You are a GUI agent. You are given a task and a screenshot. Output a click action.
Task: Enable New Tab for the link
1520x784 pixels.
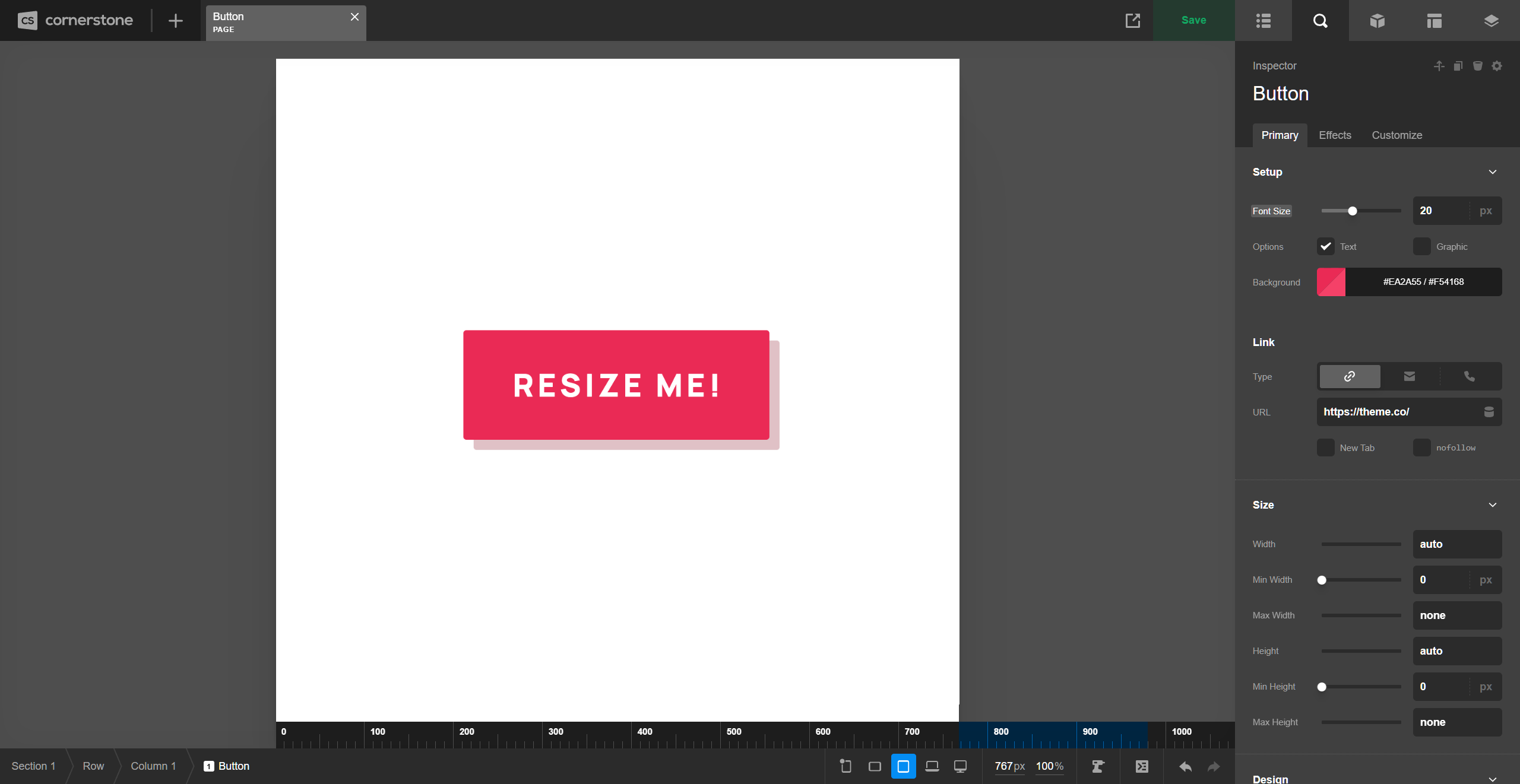click(x=1325, y=447)
